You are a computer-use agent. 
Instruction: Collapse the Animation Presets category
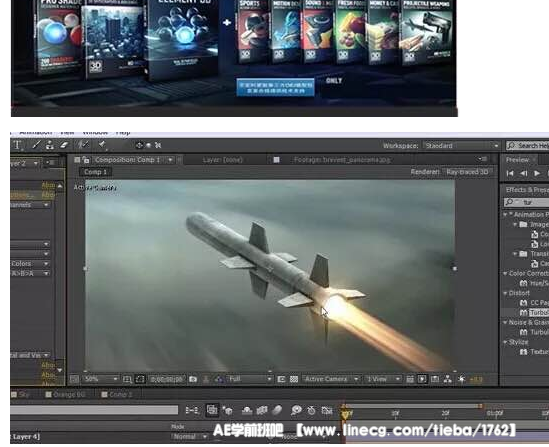coord(505,214)
